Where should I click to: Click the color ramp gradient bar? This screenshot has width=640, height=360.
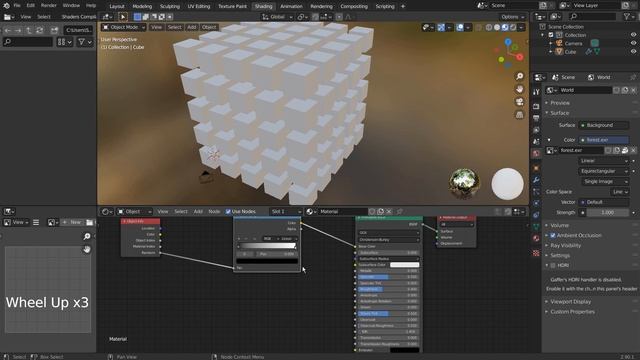[x=267, y=246]
